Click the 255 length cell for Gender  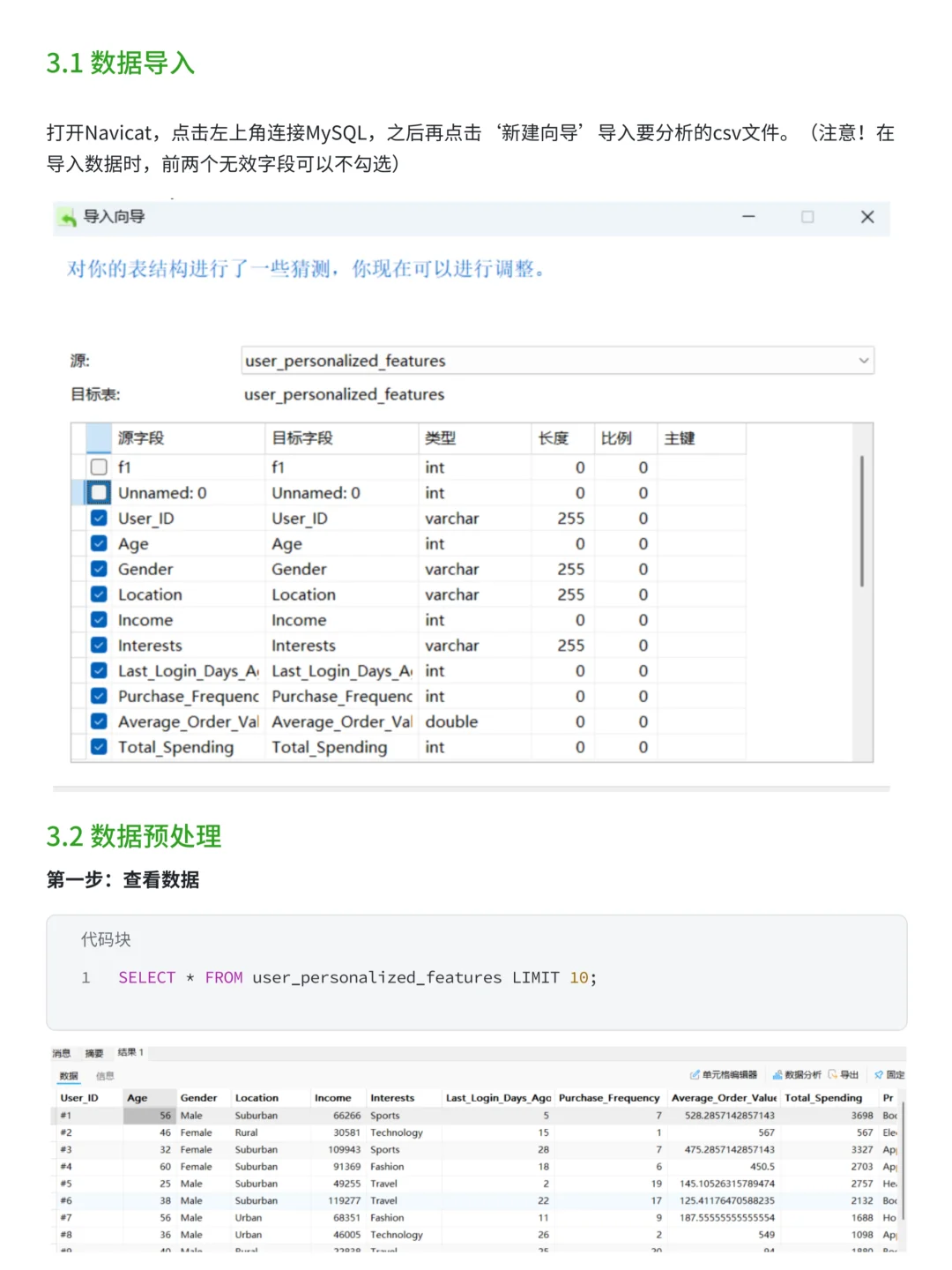click(562, 570)
